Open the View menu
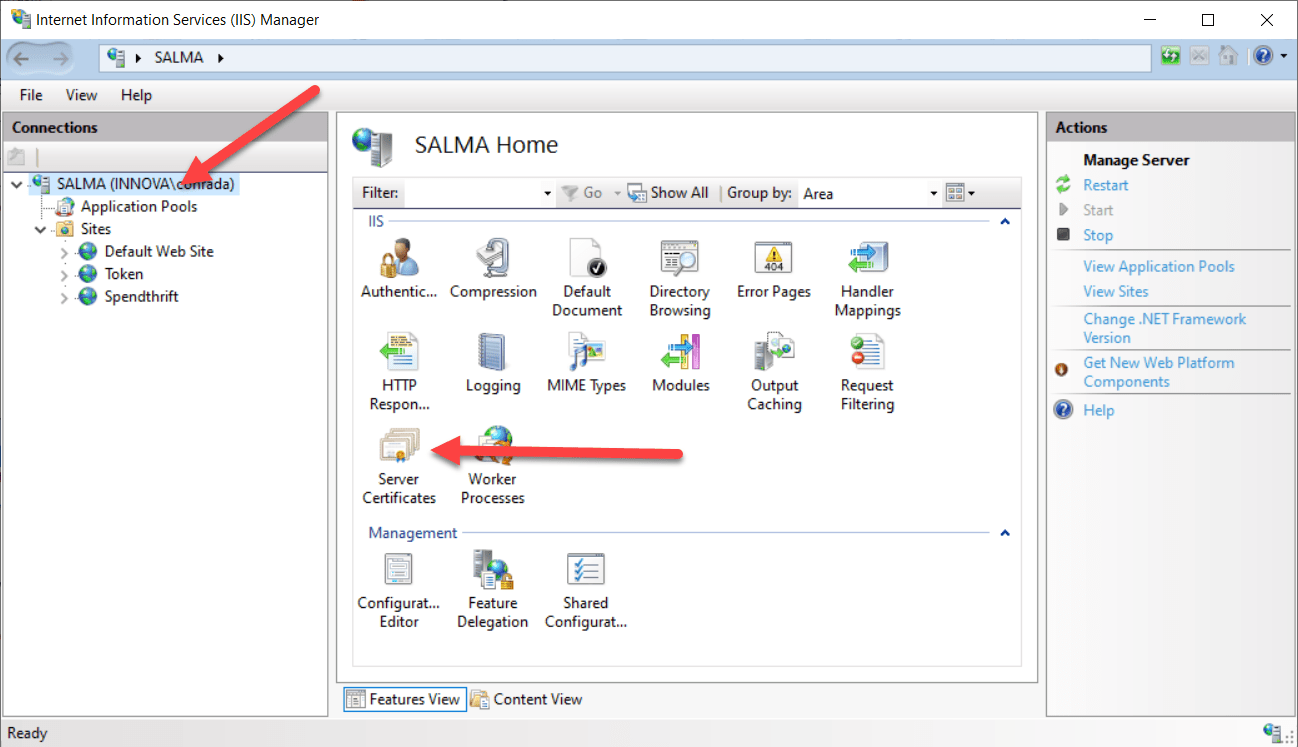Image resolution: width=1298 pixels, height=747 pixels. [81, 95]
